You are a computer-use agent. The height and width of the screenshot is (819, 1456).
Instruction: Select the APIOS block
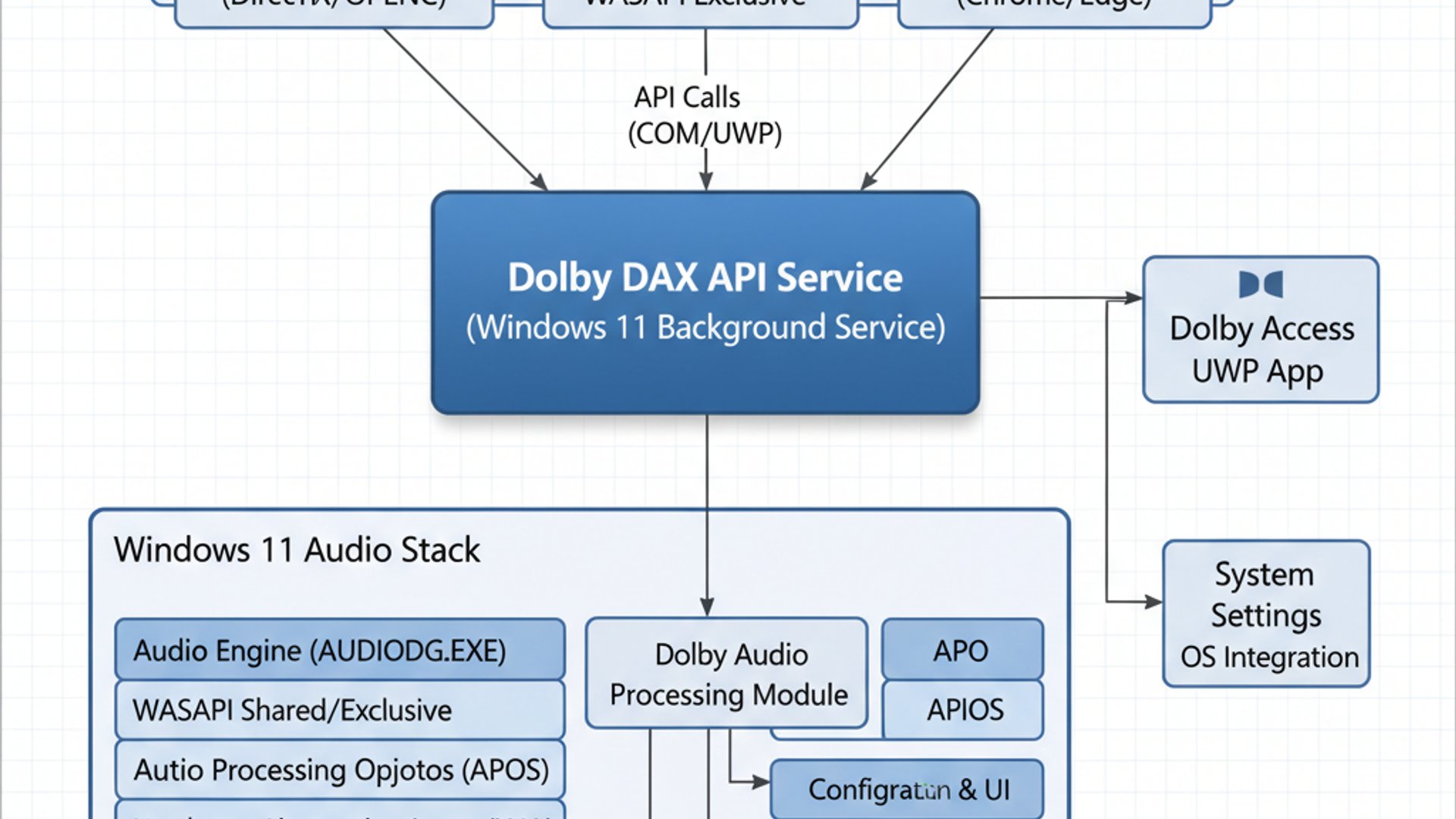963,710
